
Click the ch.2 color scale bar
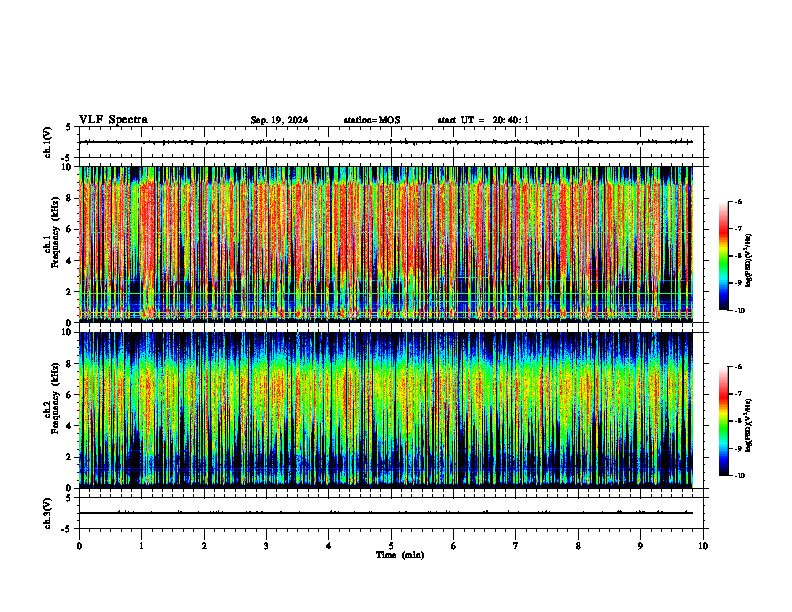coord(724,421)
